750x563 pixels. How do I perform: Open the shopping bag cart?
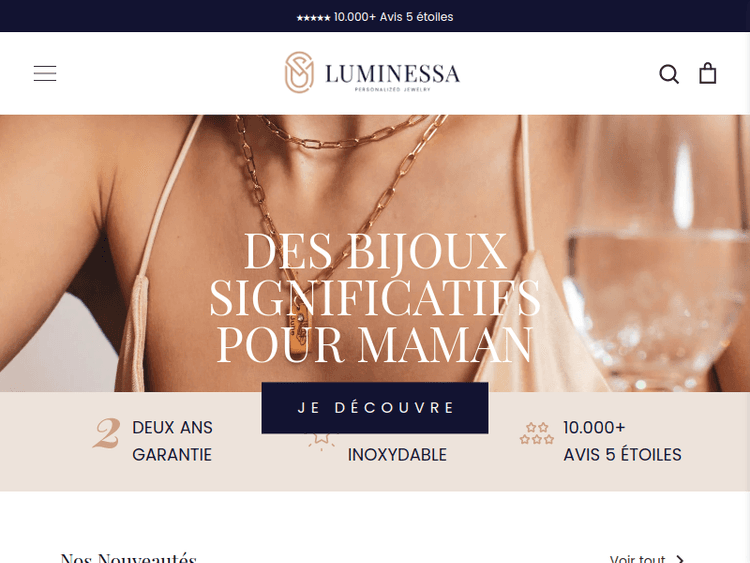coord(707,73)
